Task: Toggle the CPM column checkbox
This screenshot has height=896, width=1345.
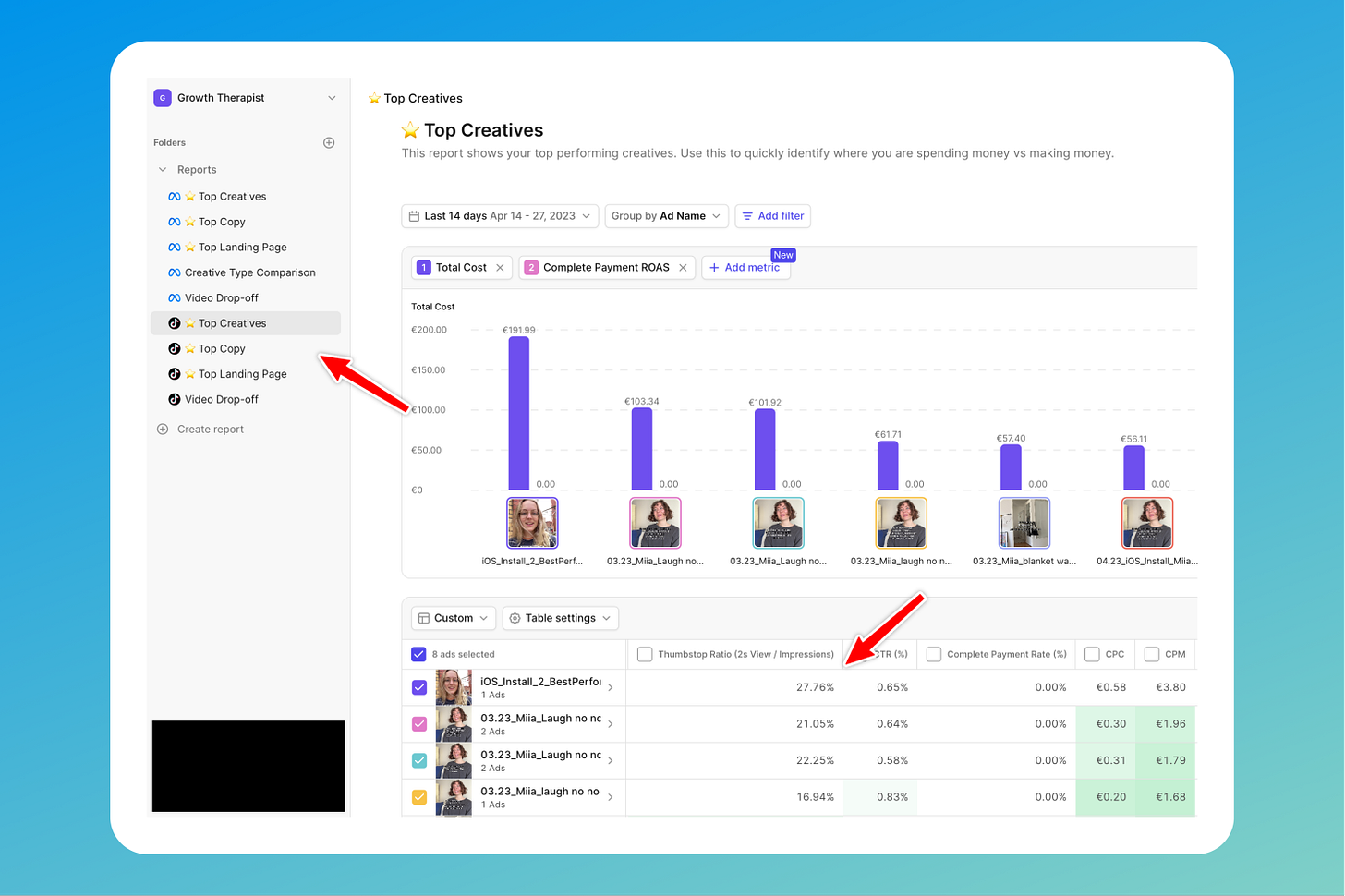Action: pos(1152,654)
